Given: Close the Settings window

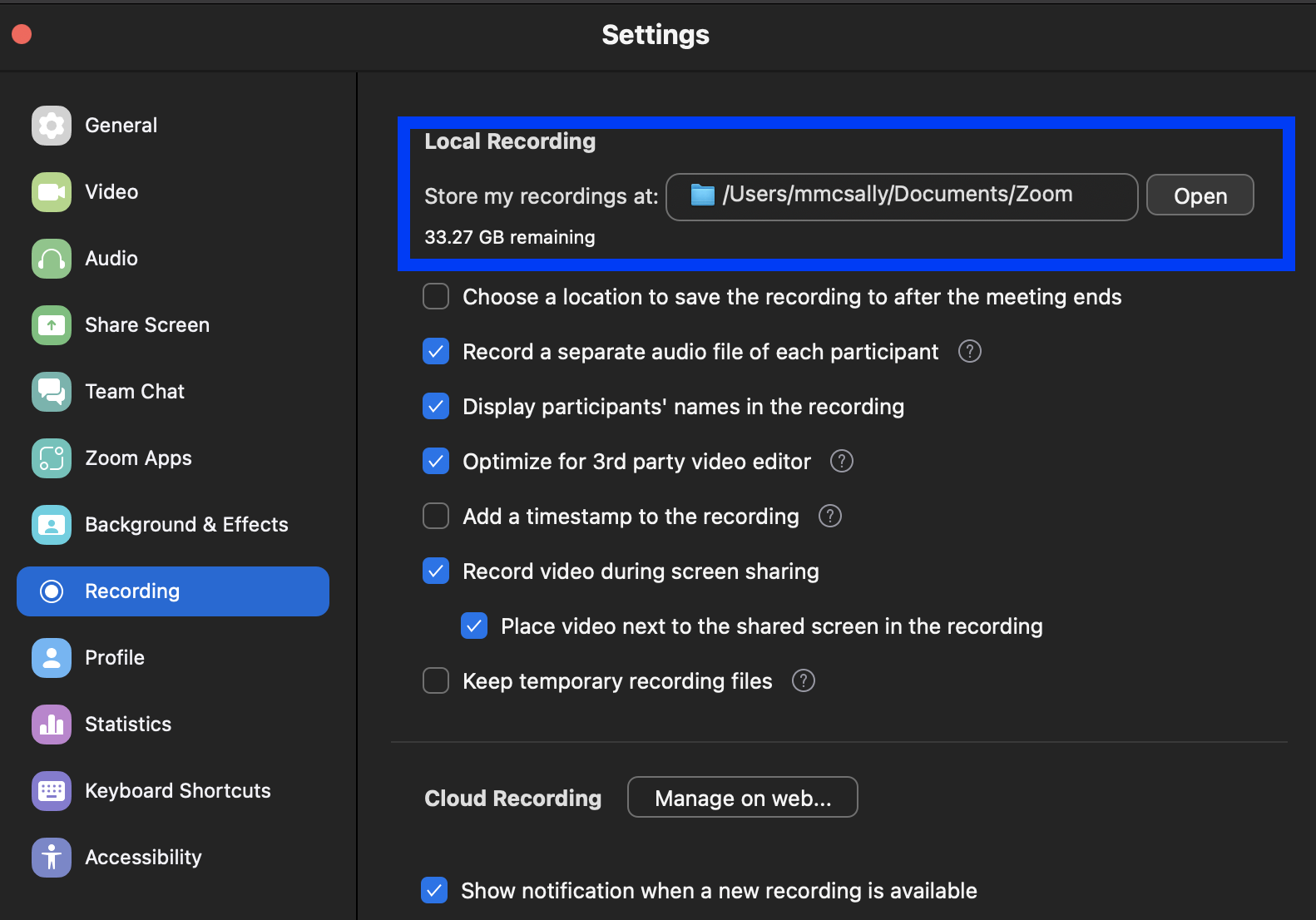Looking at the screenshot, I should pyautogui.click(x=22, y=34).
